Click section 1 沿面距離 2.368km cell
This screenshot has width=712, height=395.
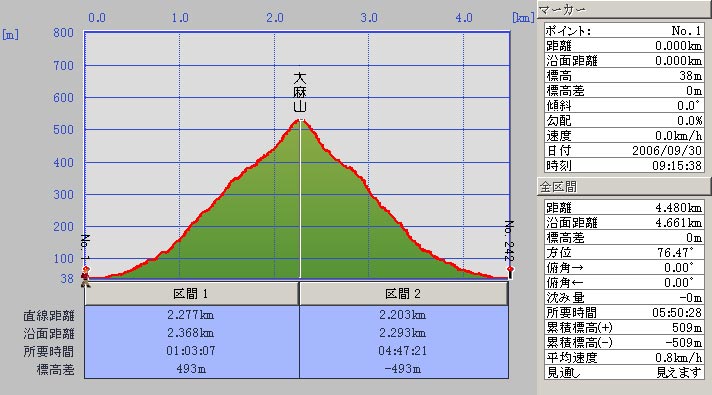[x=191, y=333]
